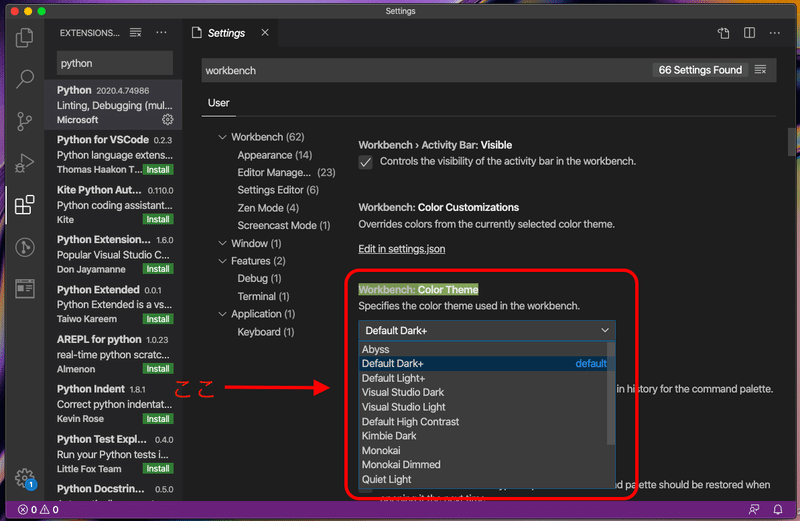This screenshot has width=800, height=521.
Task: Select Monokai Dimmed theme option
Action: point(483,465)
